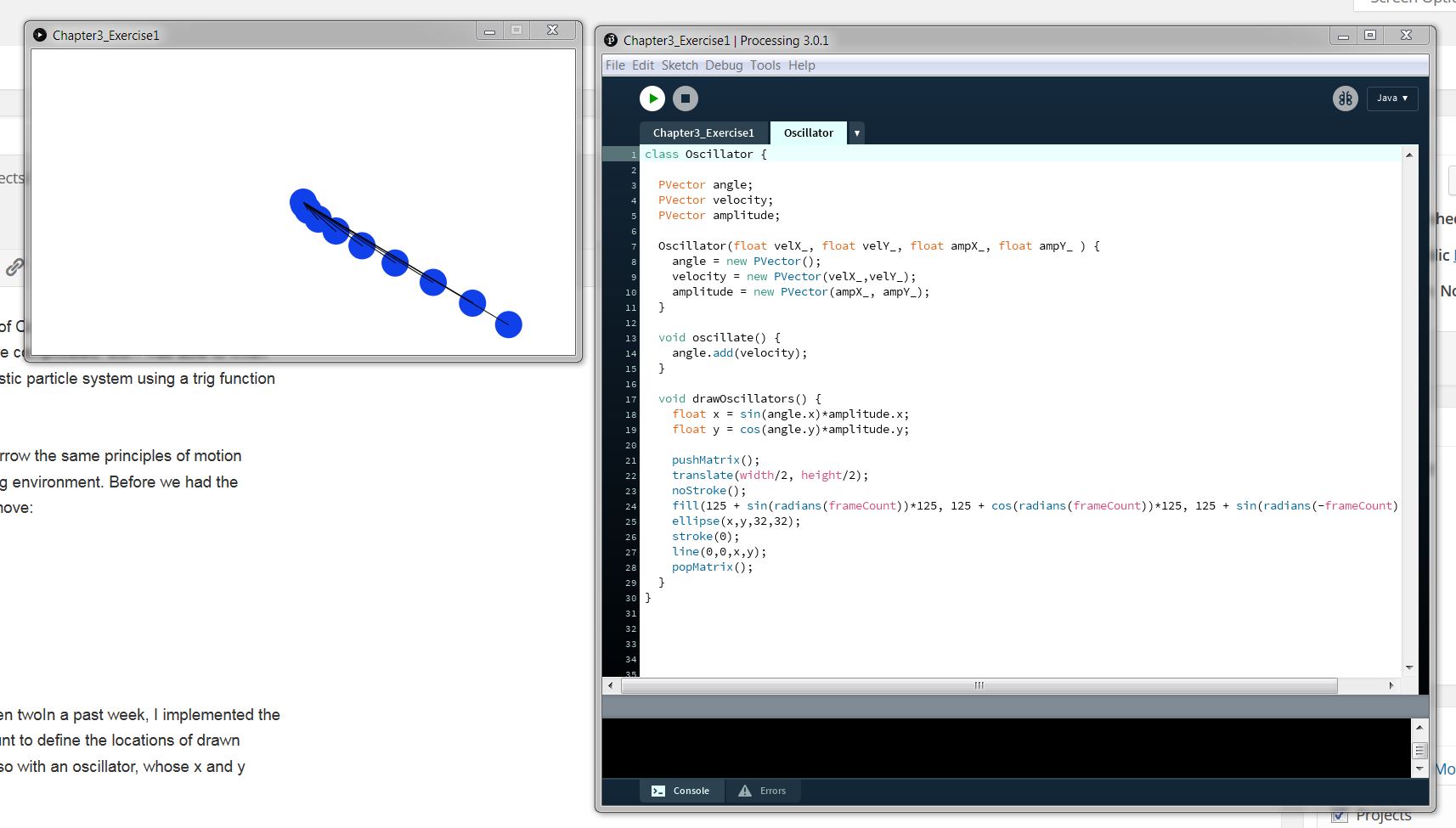Click the code editor scroll-up arrow

click(x=1409, y=155)
